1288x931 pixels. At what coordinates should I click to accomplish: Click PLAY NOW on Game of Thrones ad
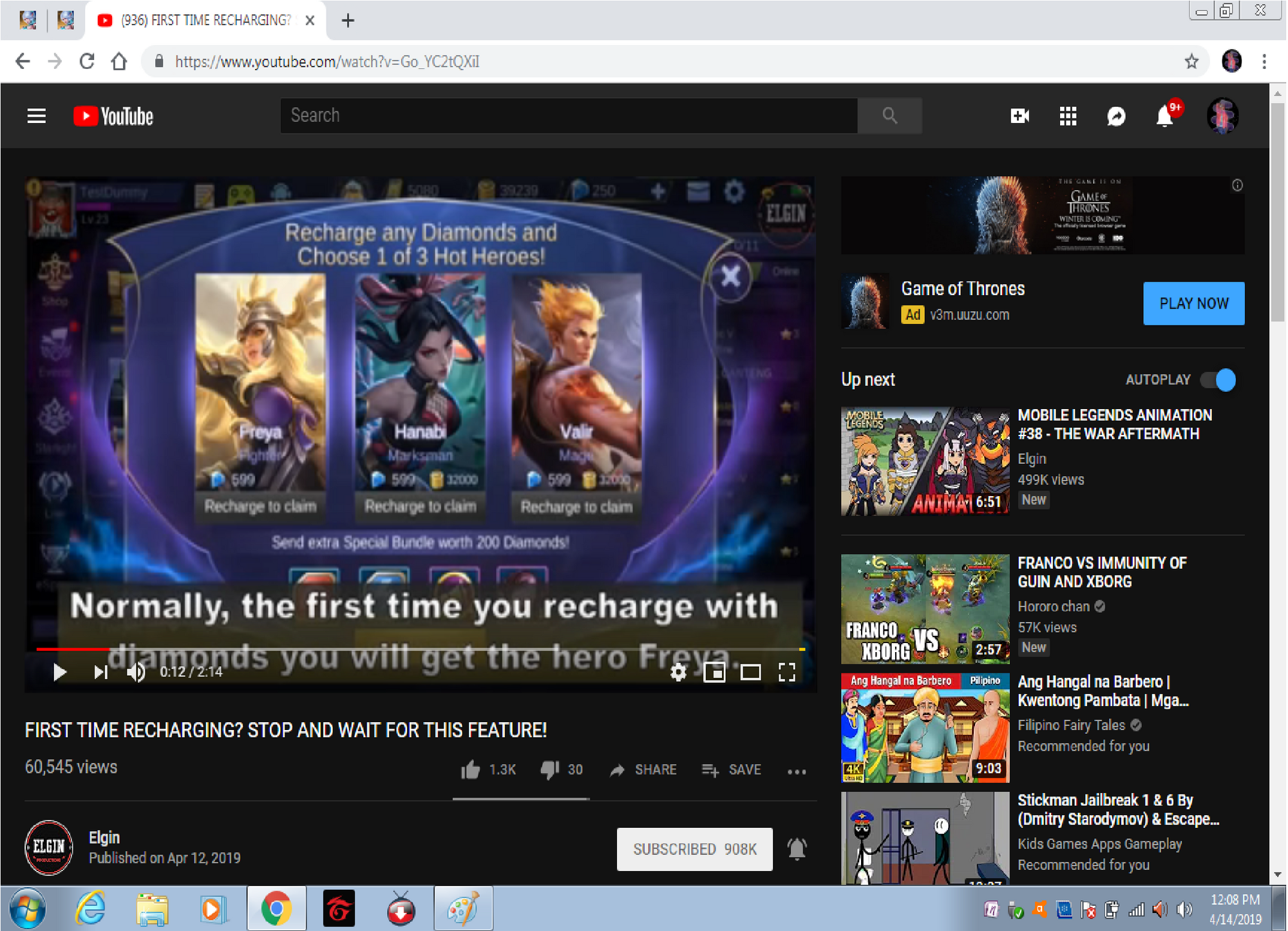coord(1193,303)
